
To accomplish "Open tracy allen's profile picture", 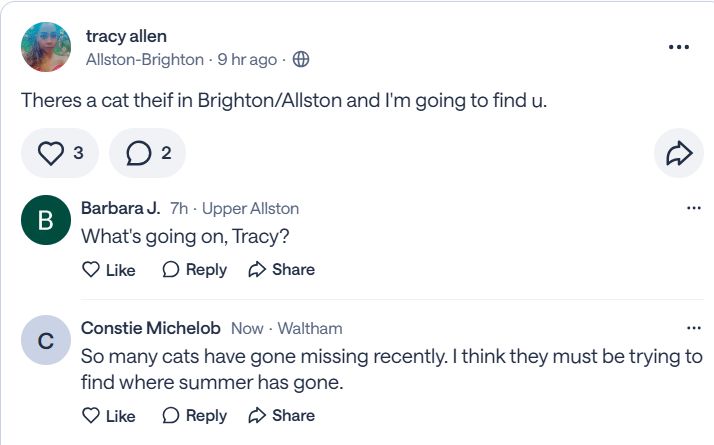I will coord(46,47).
